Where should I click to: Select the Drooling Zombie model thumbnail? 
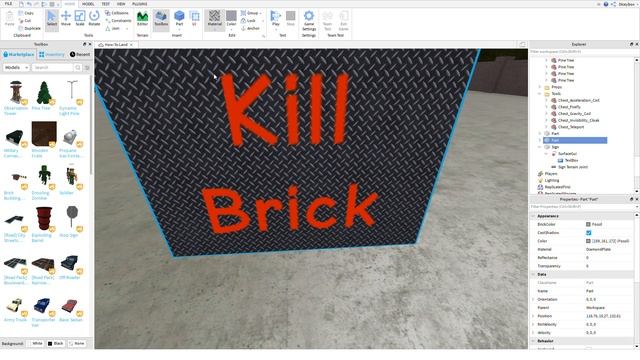click(x=43, y=177)
